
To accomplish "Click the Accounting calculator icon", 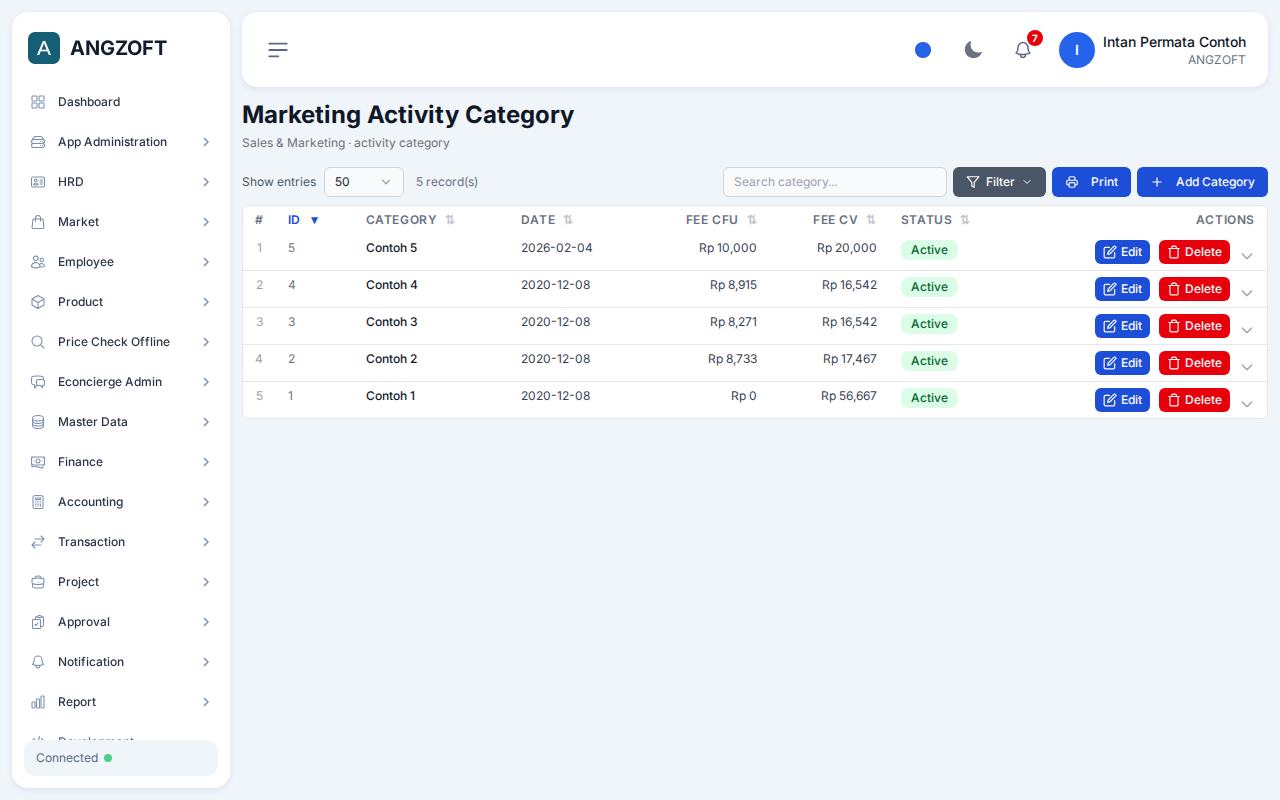I will (x=38, y=502).
